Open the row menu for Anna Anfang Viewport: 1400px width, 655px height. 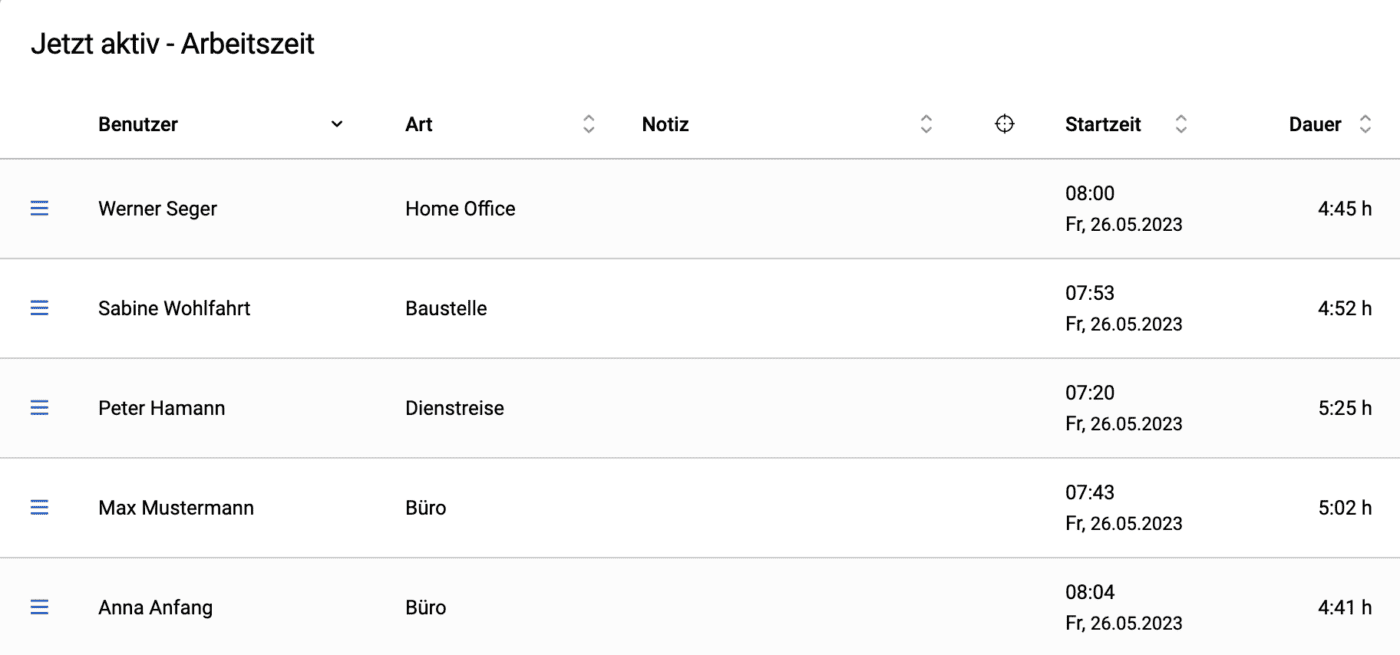(x=39, y=607)
